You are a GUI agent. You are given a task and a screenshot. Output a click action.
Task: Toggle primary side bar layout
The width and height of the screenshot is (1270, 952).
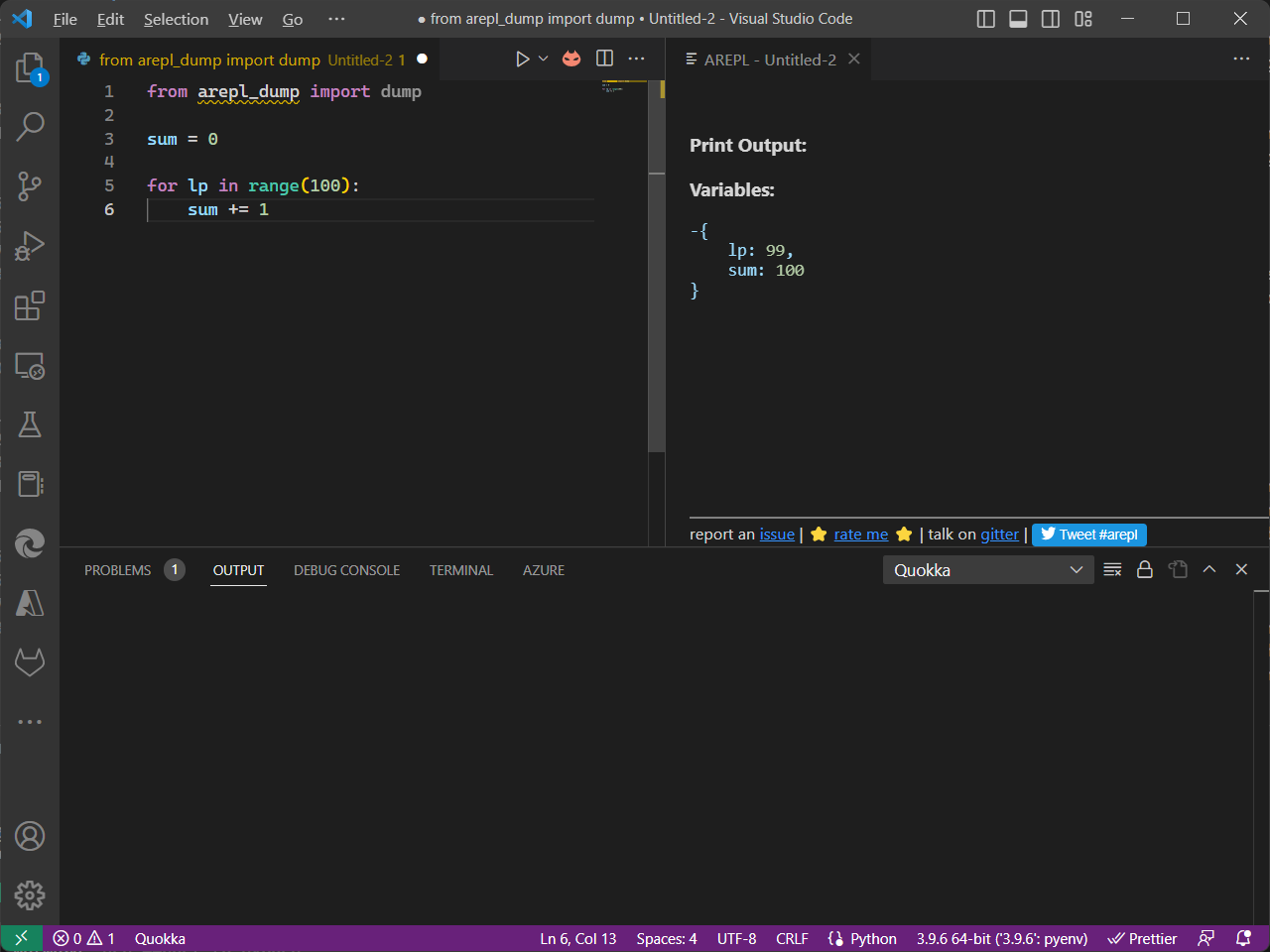(x=986, y=19)
